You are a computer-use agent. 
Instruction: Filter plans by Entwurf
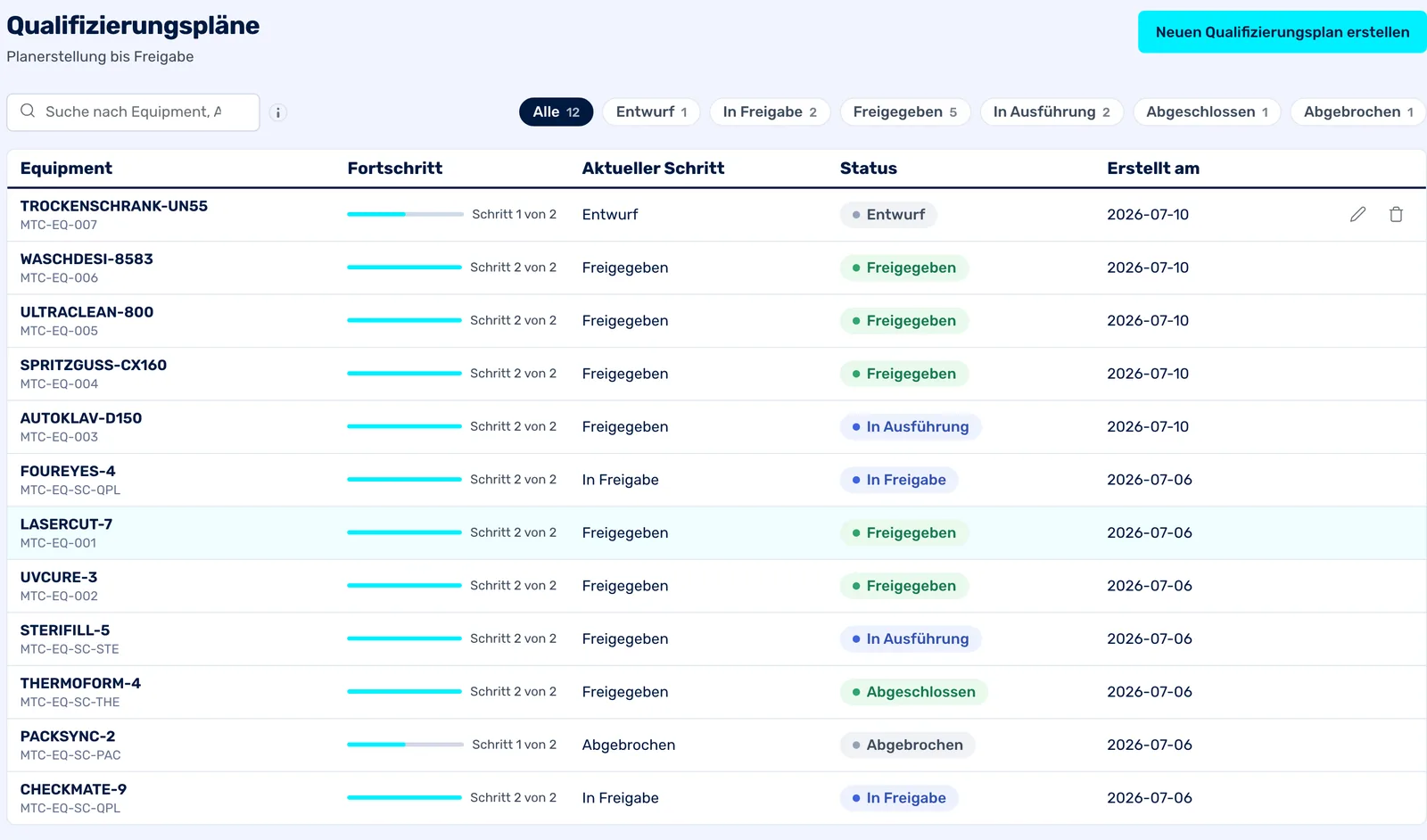click(x=651, y=111)
